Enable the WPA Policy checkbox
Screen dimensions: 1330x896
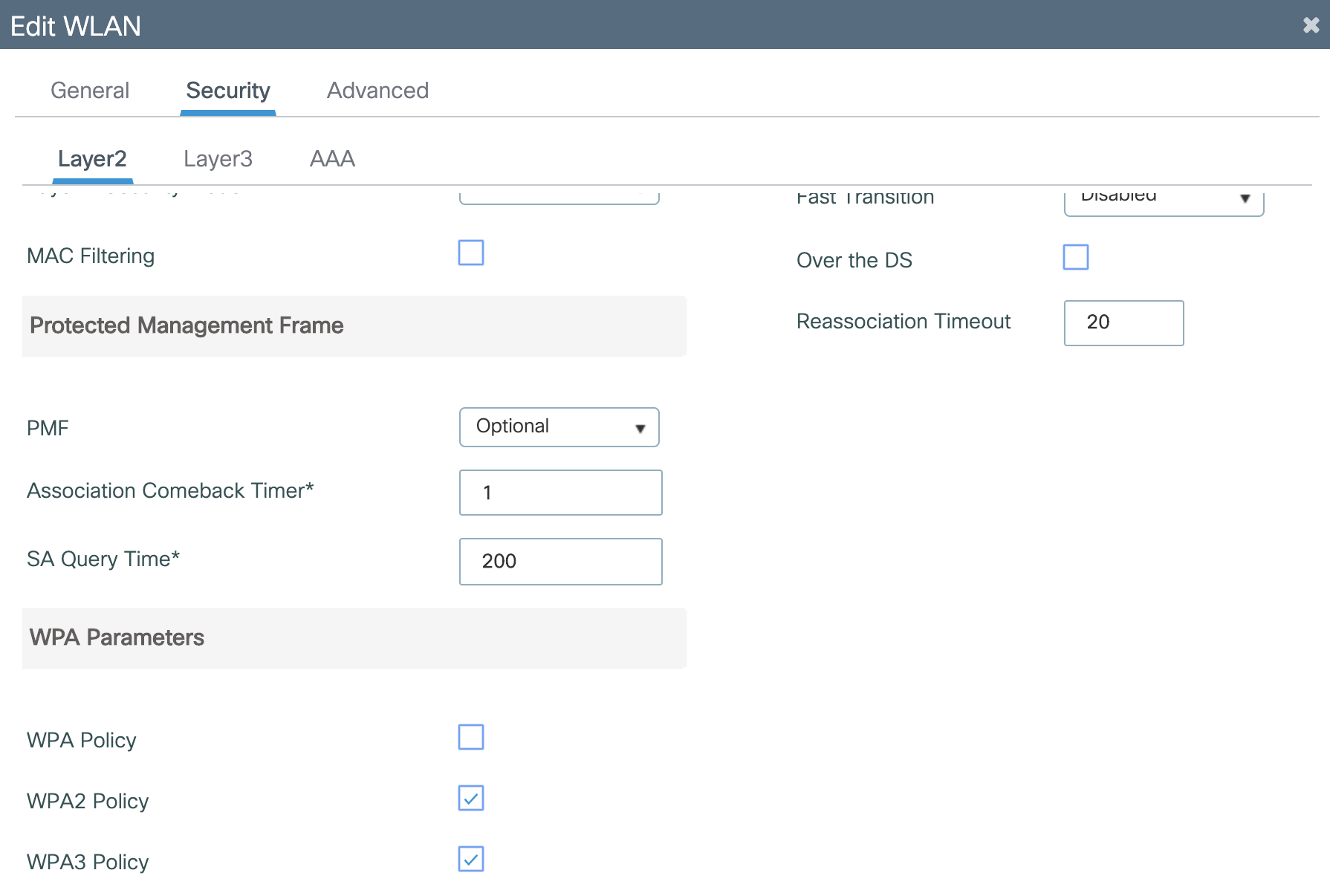pos(471,737)
